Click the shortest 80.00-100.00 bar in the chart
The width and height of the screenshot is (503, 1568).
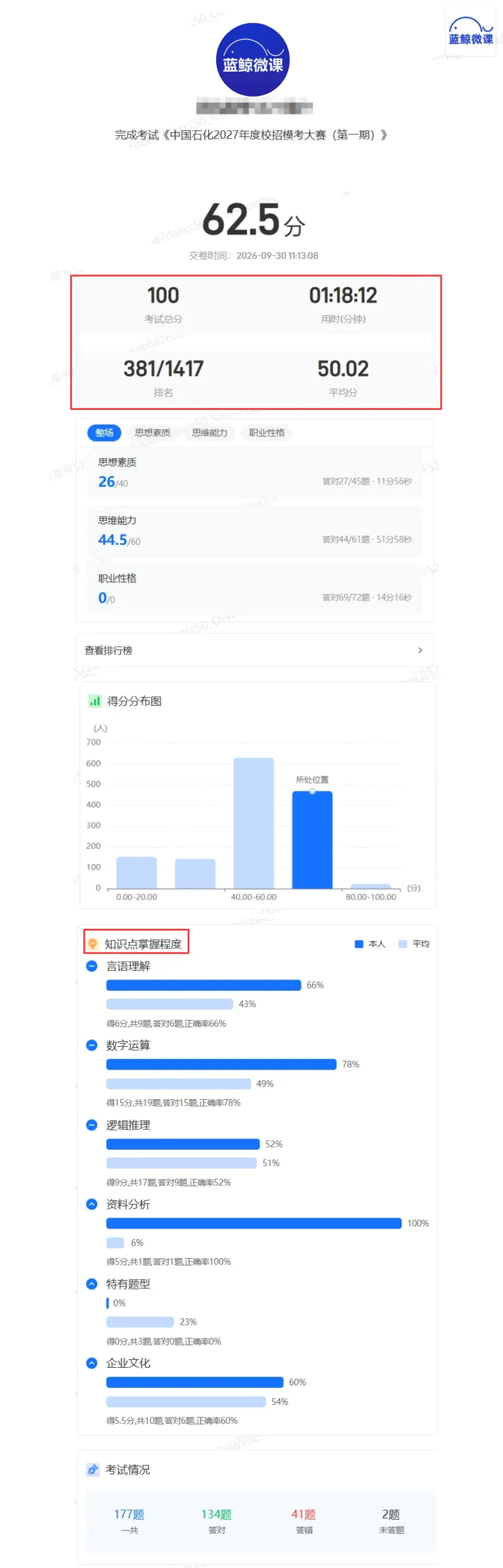click(x=371, y=886)
